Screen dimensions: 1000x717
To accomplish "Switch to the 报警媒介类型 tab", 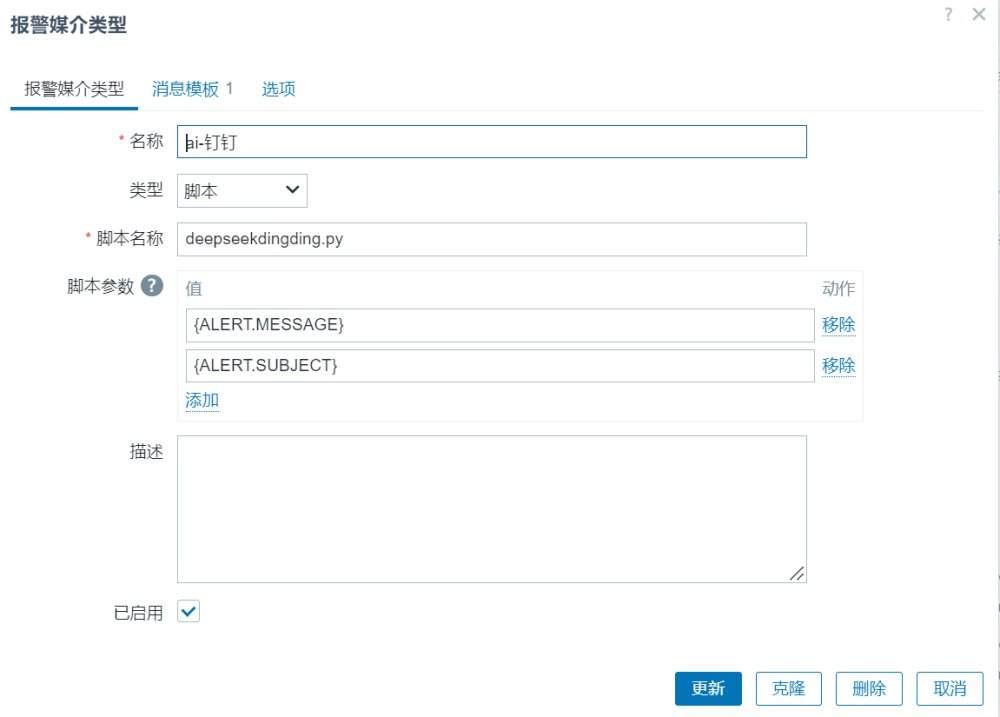I will pyautogui.click(x=74, y=89).
